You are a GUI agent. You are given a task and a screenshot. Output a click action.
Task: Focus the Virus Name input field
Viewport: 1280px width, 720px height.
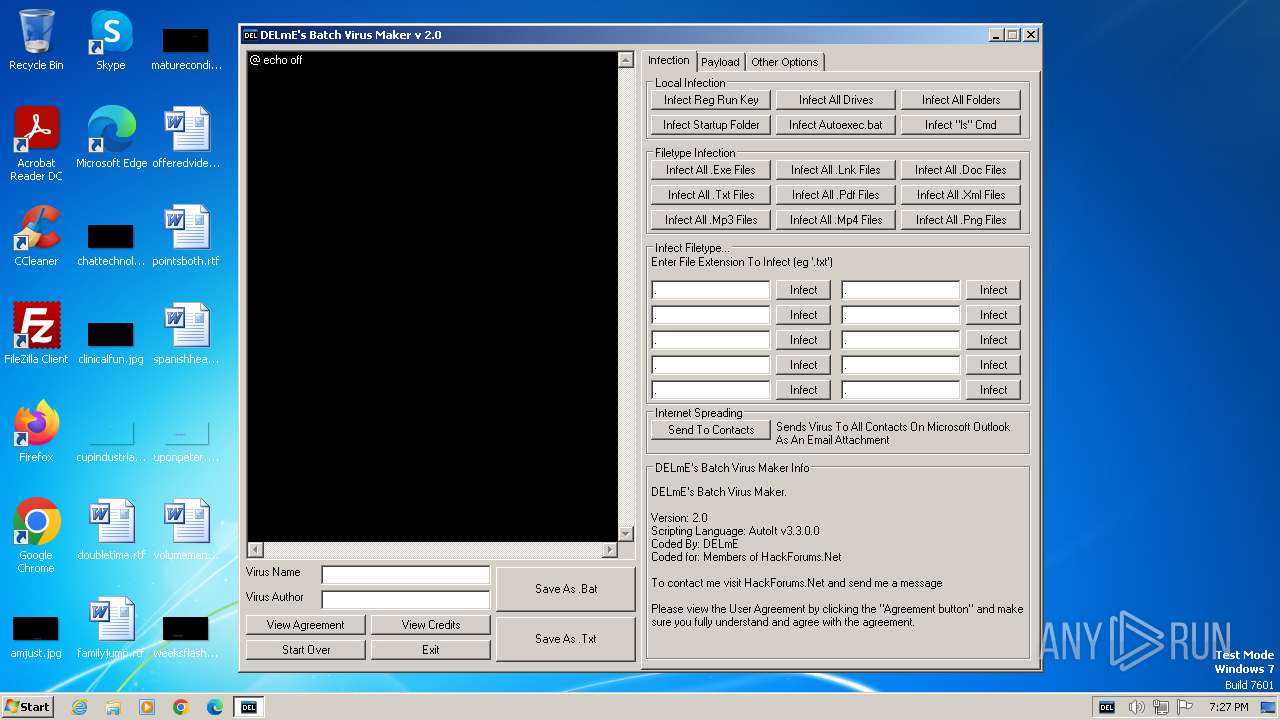tap(406, 574)
